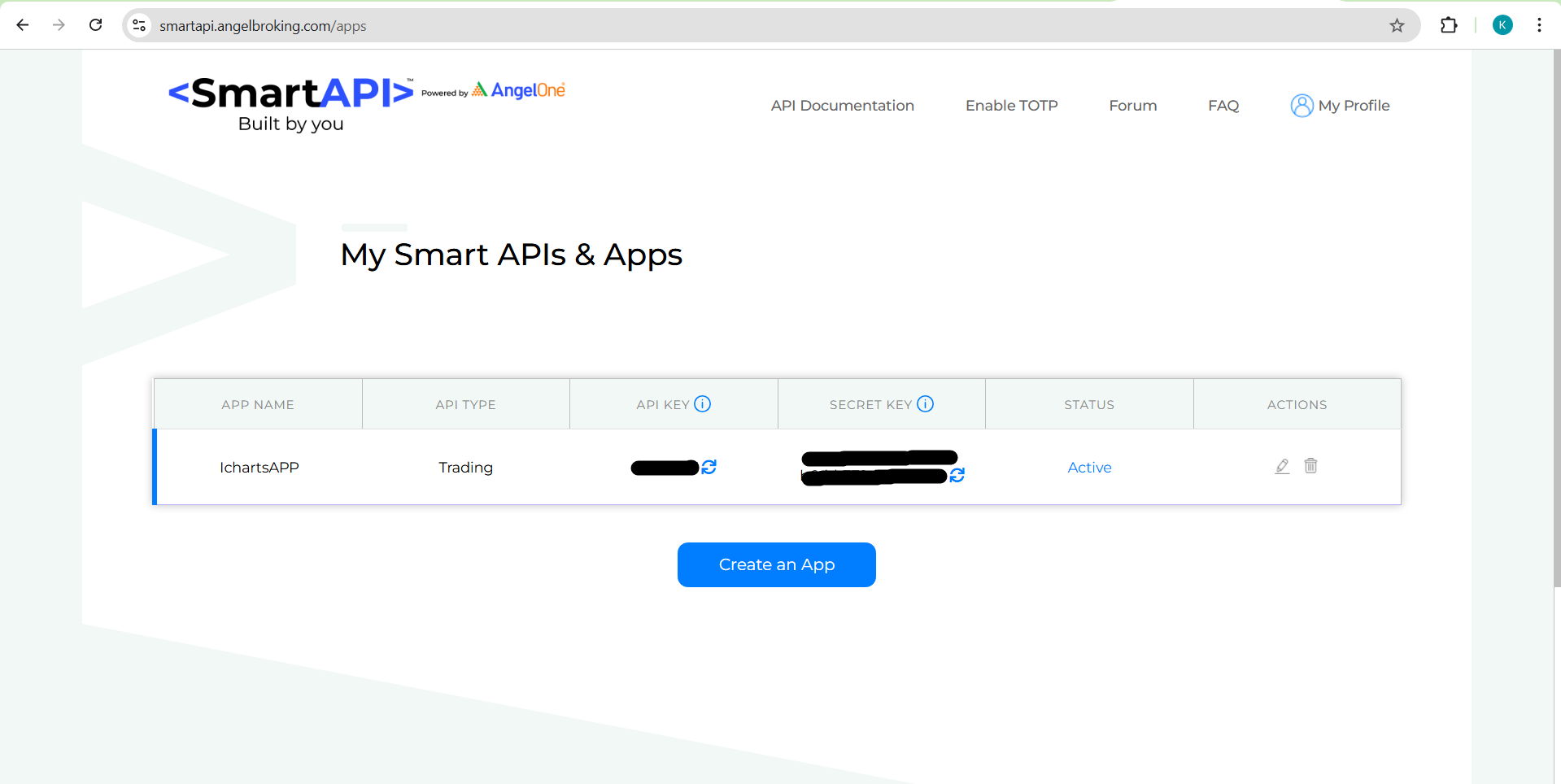The width and height of the screenshot is (1561, 784).
Task: Open the browser extensions puzzle icon
Action: pyautogui.click(x=1450, y=25)
